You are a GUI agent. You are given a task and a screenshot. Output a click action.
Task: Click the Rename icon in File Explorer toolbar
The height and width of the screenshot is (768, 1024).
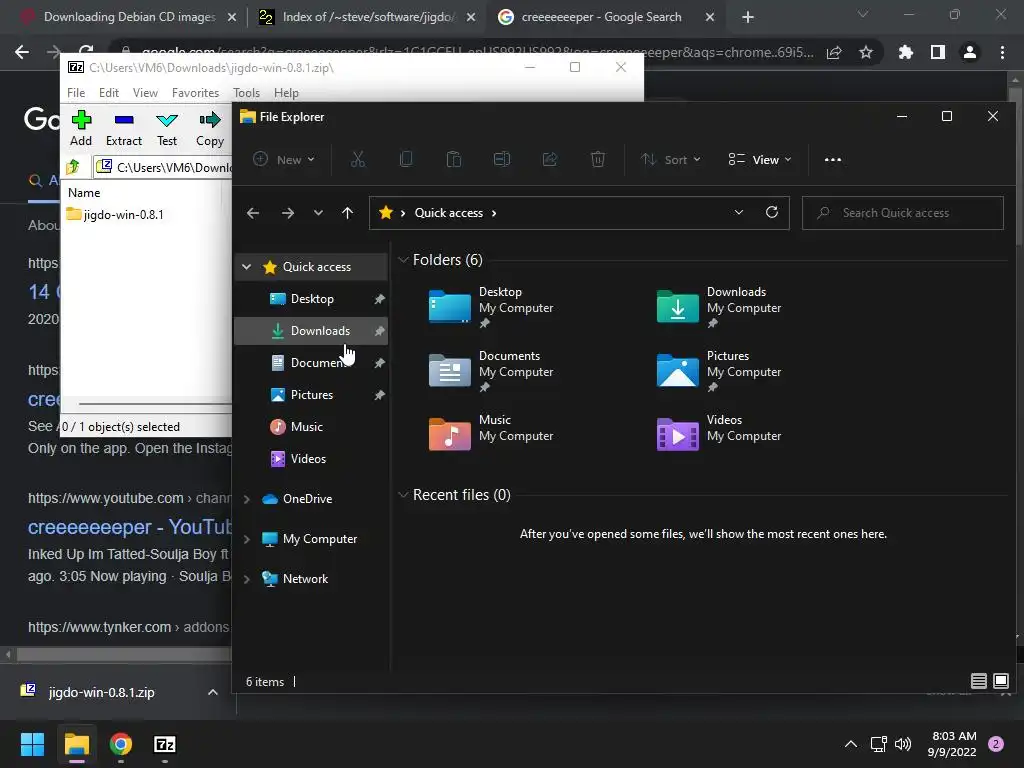click(502, 159)
